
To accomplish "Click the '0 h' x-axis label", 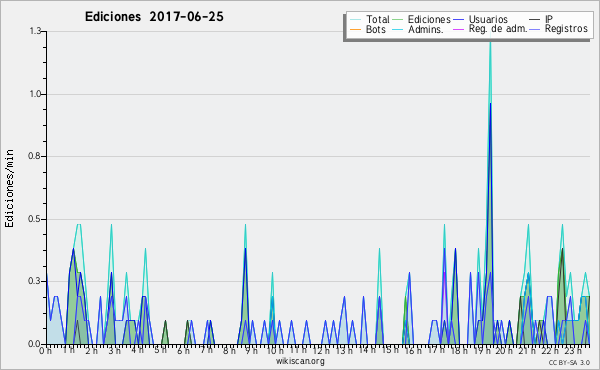I will (46, 351).
